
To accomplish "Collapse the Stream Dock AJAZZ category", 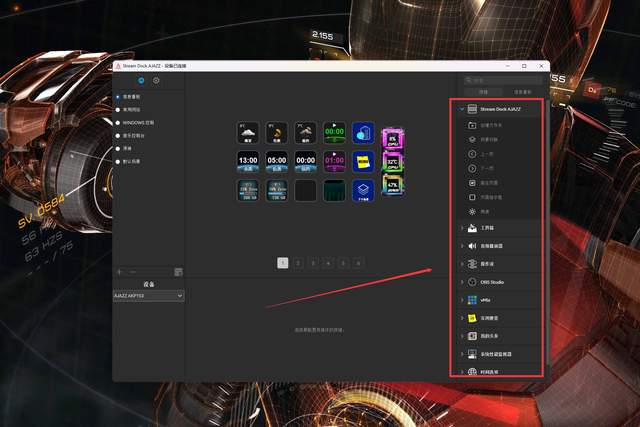I will (x=462, y=109).
